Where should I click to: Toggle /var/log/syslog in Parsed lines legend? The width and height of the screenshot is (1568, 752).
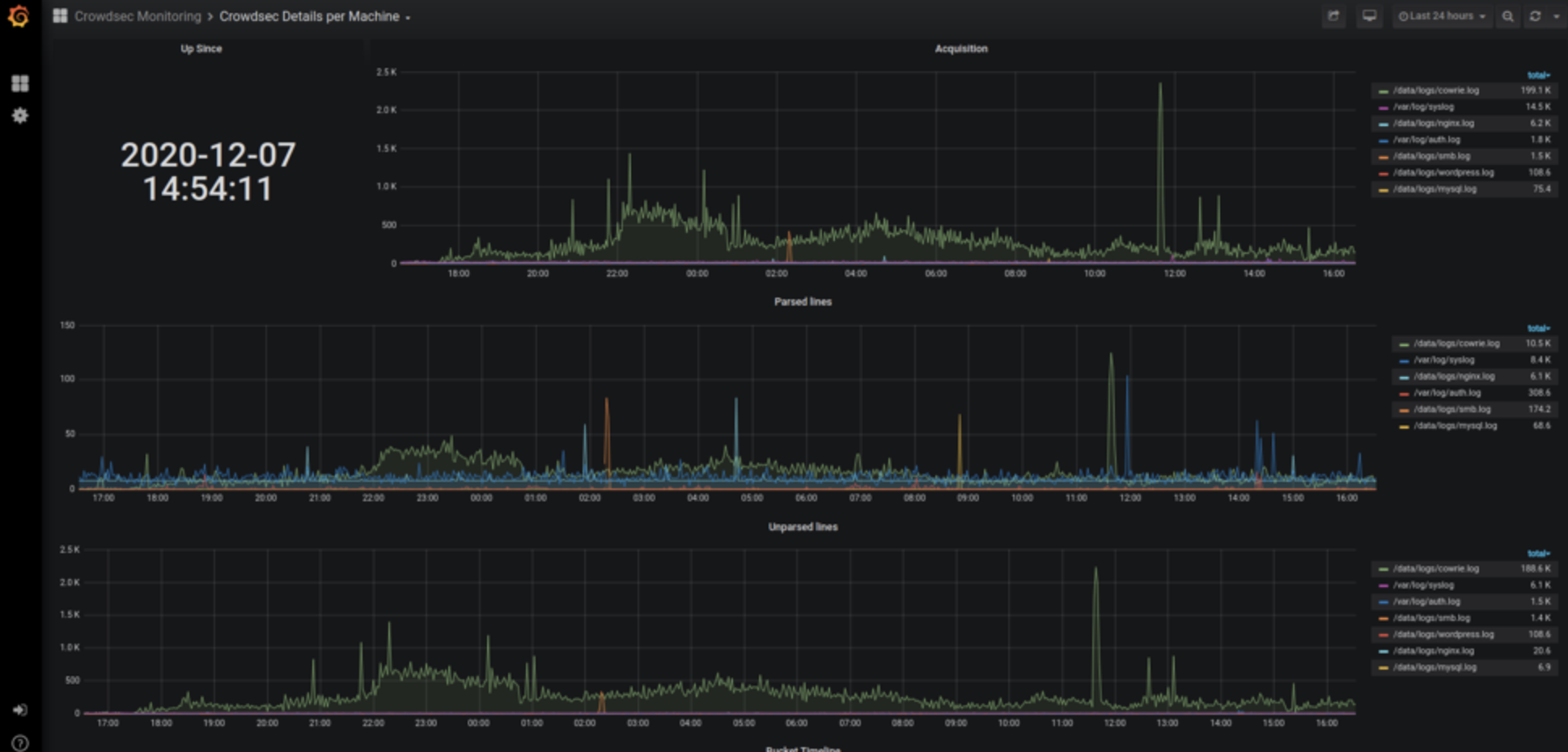pyautogui.click(x=1444, y=360)
